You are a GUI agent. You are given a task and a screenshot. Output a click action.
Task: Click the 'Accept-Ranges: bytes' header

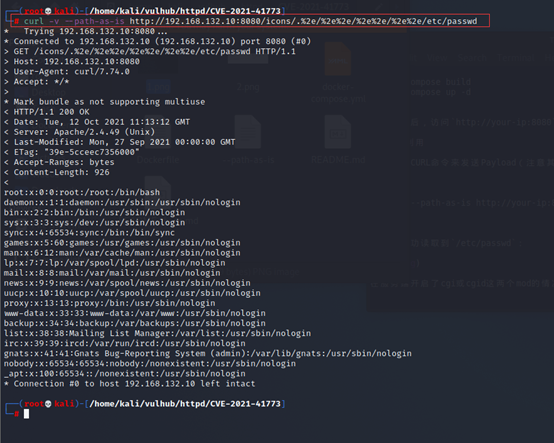tap(59, 162)
